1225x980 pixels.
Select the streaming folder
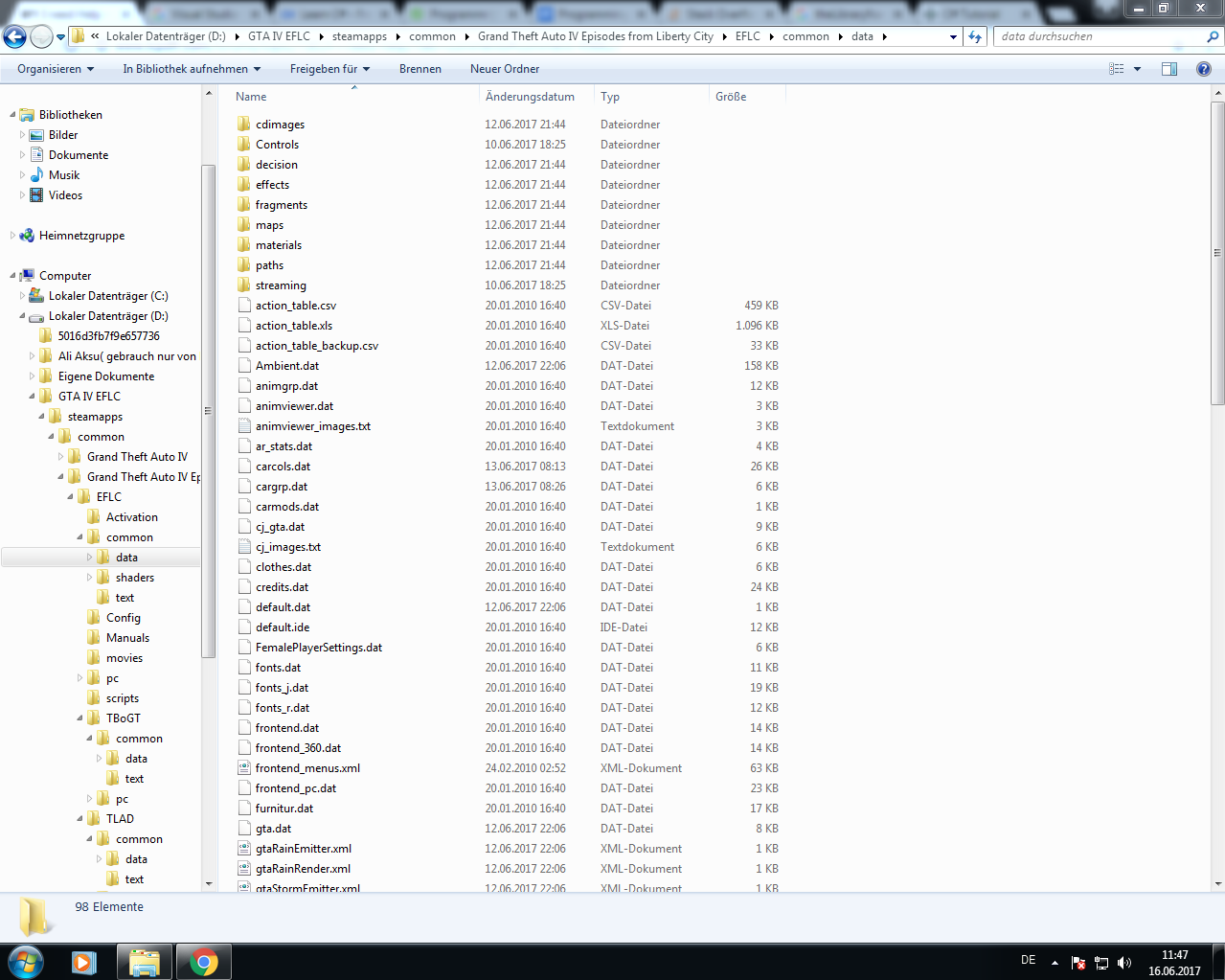point(281,285)
